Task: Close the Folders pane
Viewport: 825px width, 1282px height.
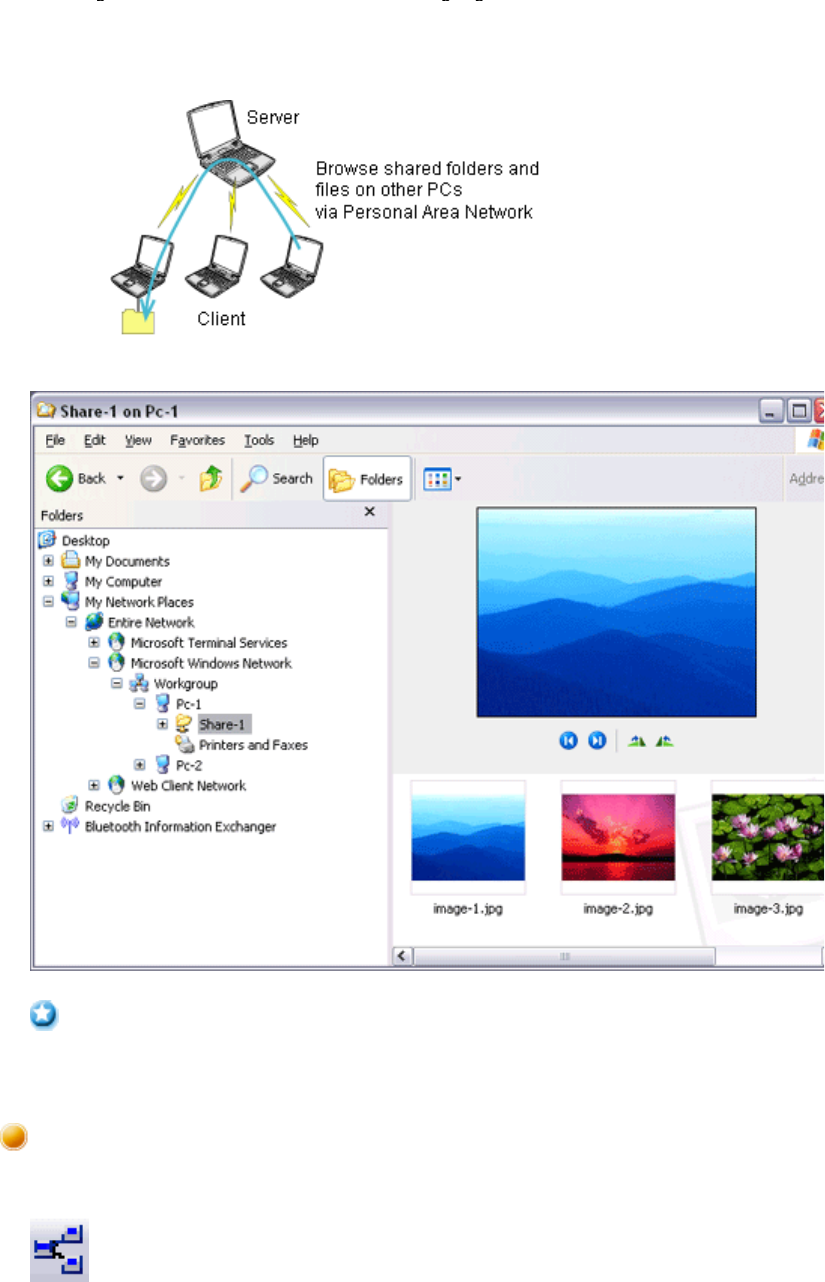Action: pyautogui.click(x=369, y=512)
